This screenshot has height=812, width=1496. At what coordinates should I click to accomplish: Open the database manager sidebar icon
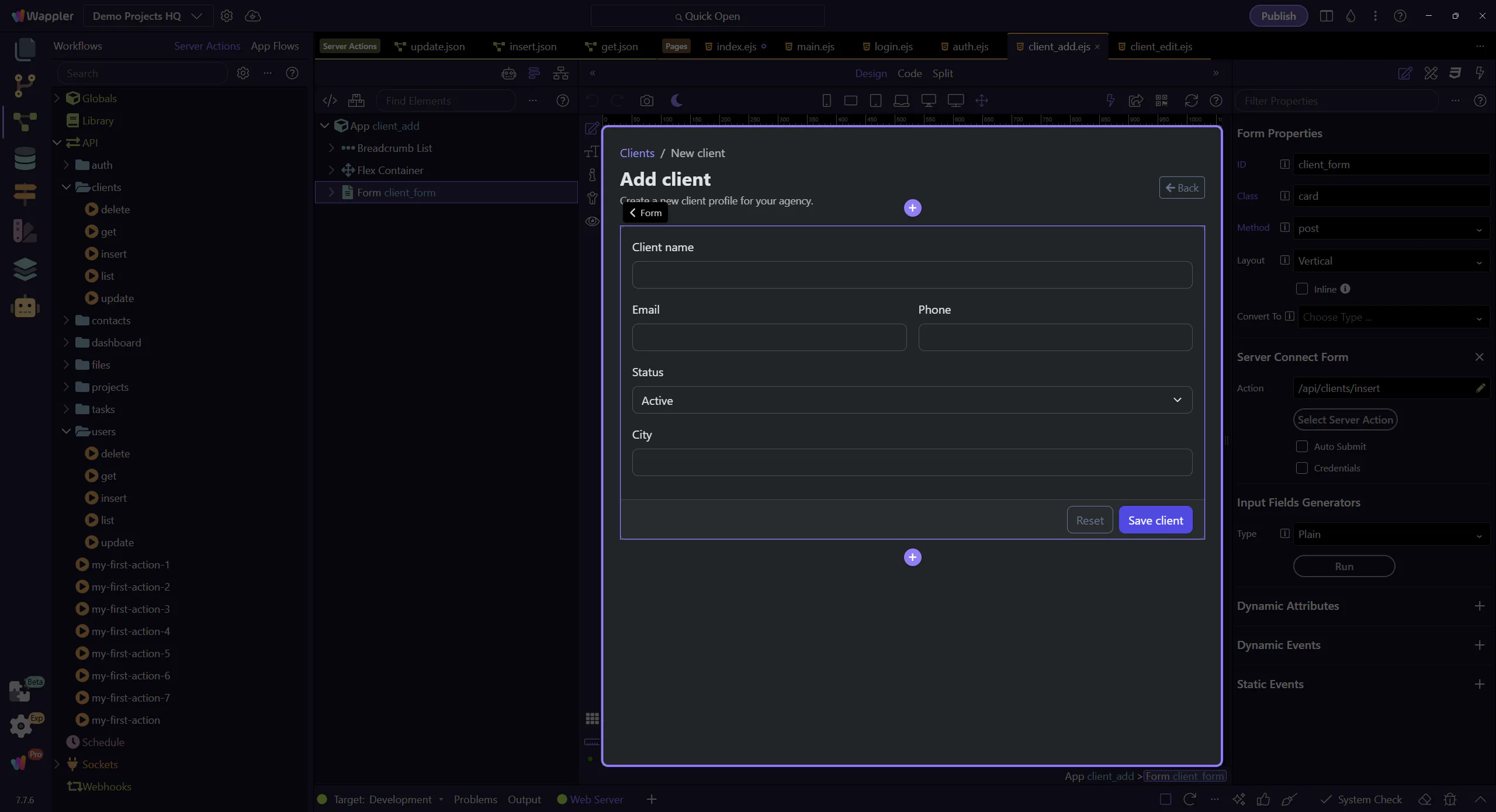pyautogui.click(x=25, y=158)
